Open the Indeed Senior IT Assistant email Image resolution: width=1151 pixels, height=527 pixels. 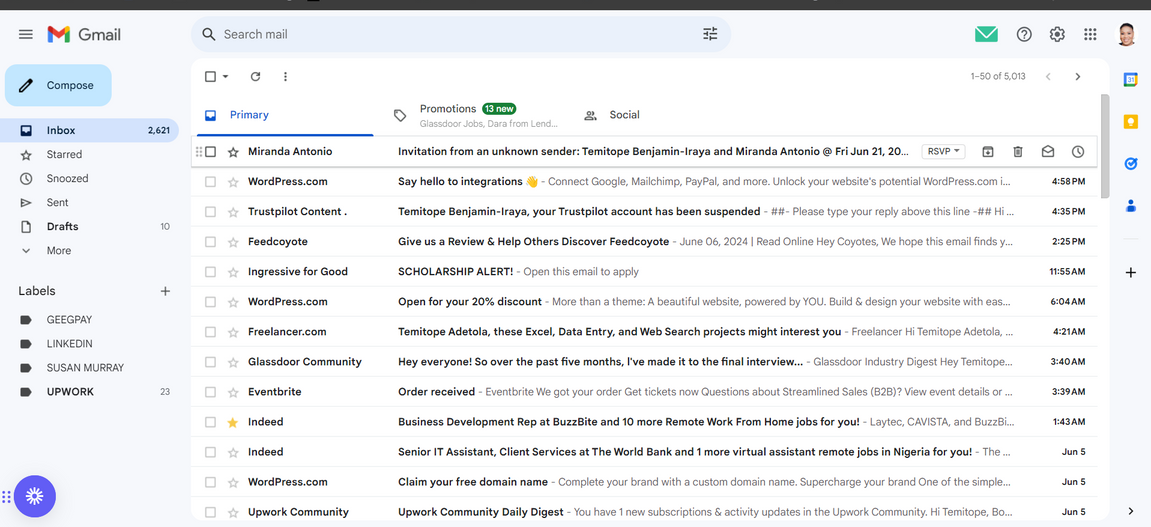[646, 452]
